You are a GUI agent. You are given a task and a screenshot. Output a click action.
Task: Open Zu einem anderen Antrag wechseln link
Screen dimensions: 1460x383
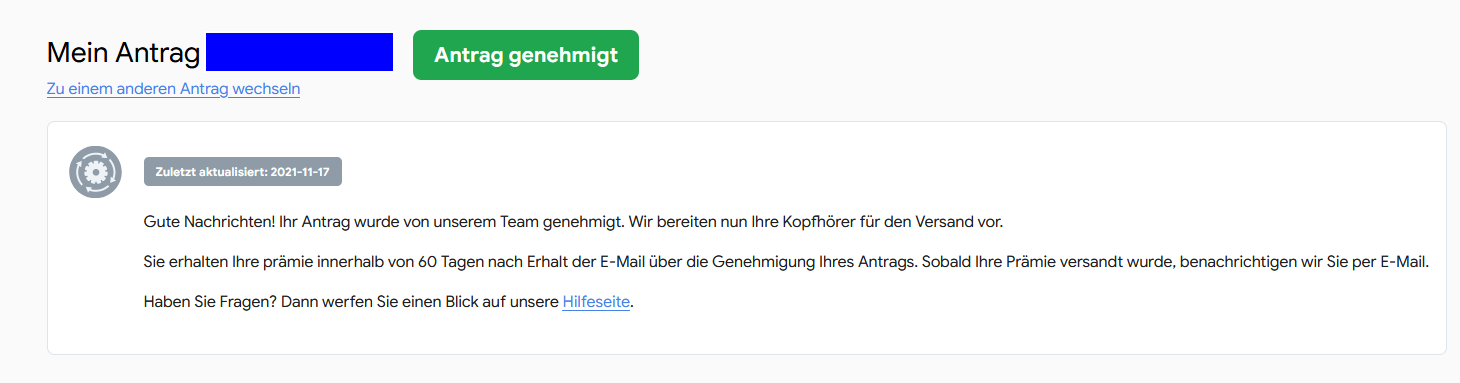click(173, 89)
